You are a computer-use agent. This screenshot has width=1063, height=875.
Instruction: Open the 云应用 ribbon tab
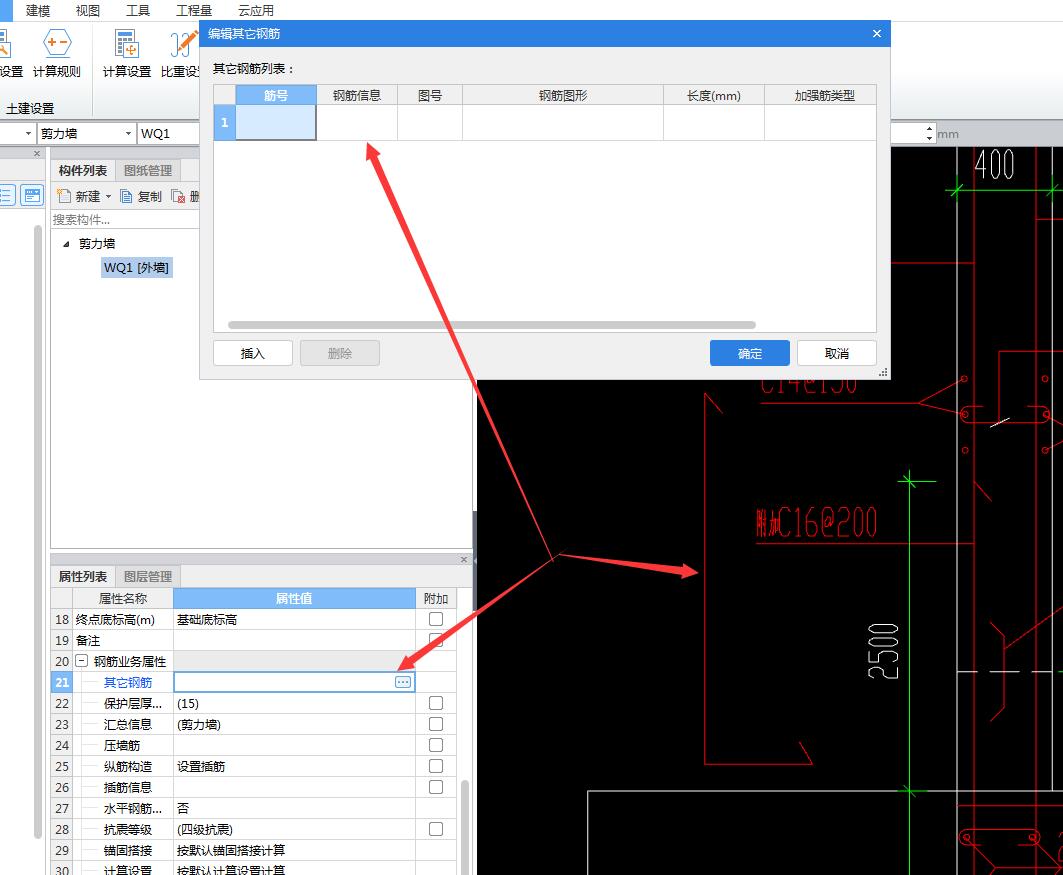click(x=256, y=11)
